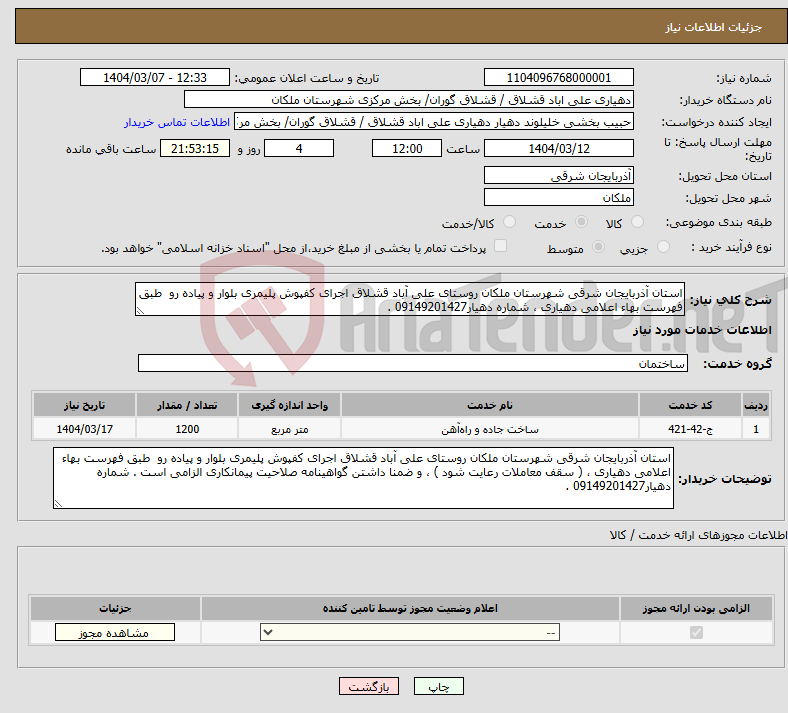The image size is (788, 713).
Task: Click the الزامی بودن ارائه مجوز column header
Action: pos(696,608)
